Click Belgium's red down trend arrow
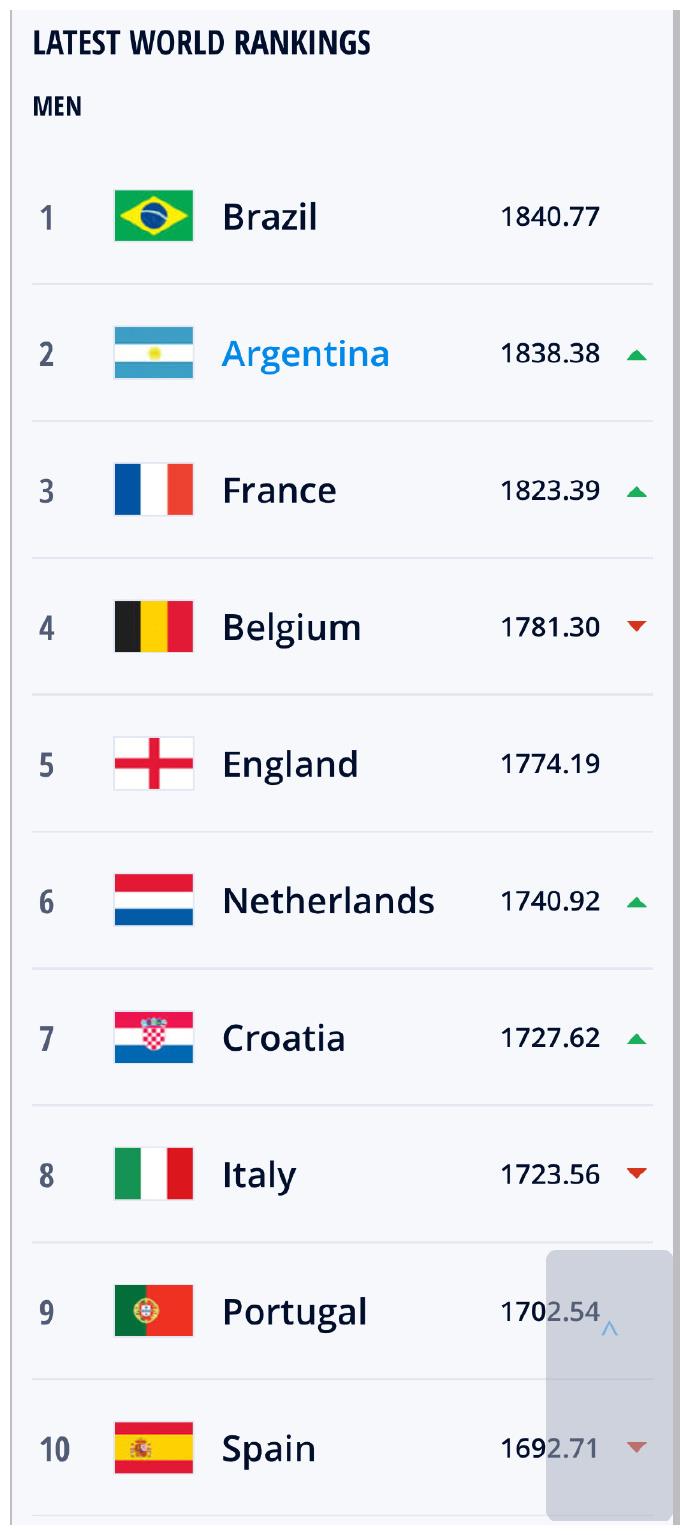690x1535 pixels. click(637, 627)
